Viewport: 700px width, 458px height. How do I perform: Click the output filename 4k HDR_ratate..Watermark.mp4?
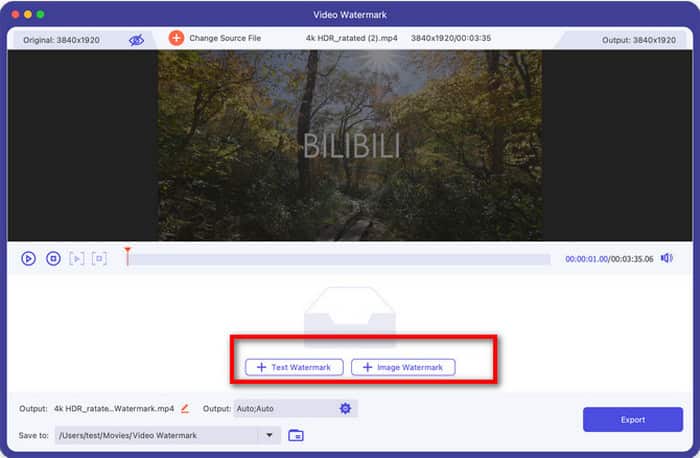(114, 408)
